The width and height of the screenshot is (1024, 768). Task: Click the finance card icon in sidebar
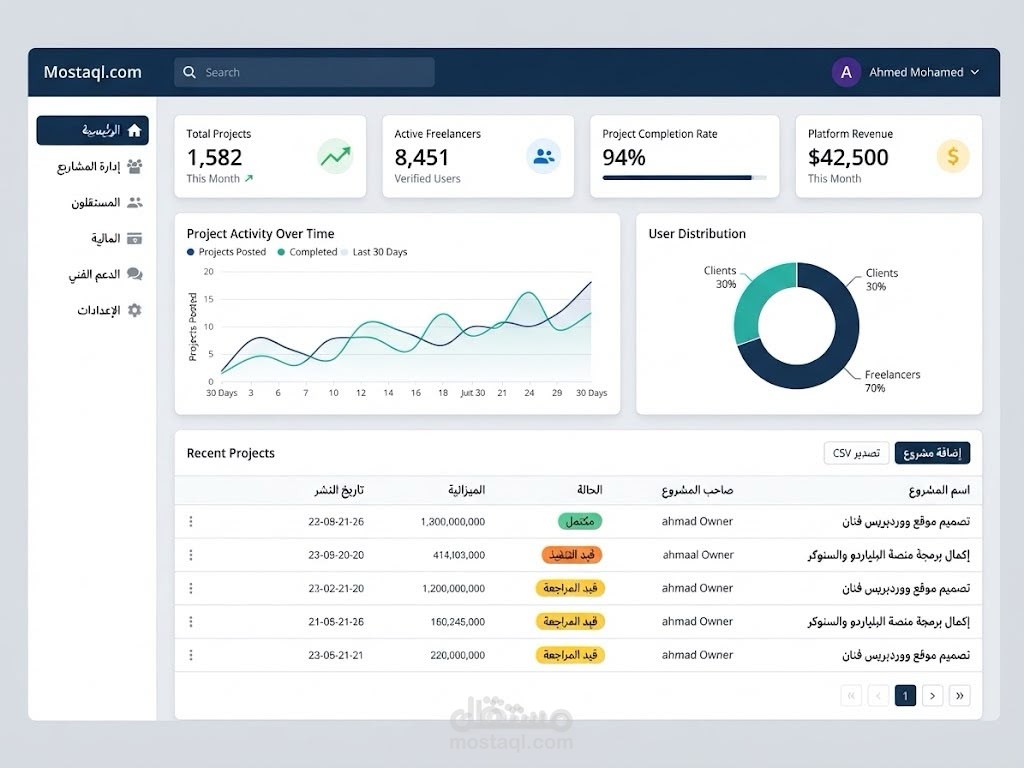135,238
